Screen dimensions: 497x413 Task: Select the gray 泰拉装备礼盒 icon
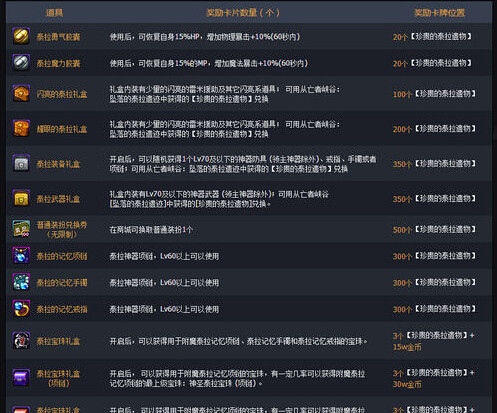(21, 163)
